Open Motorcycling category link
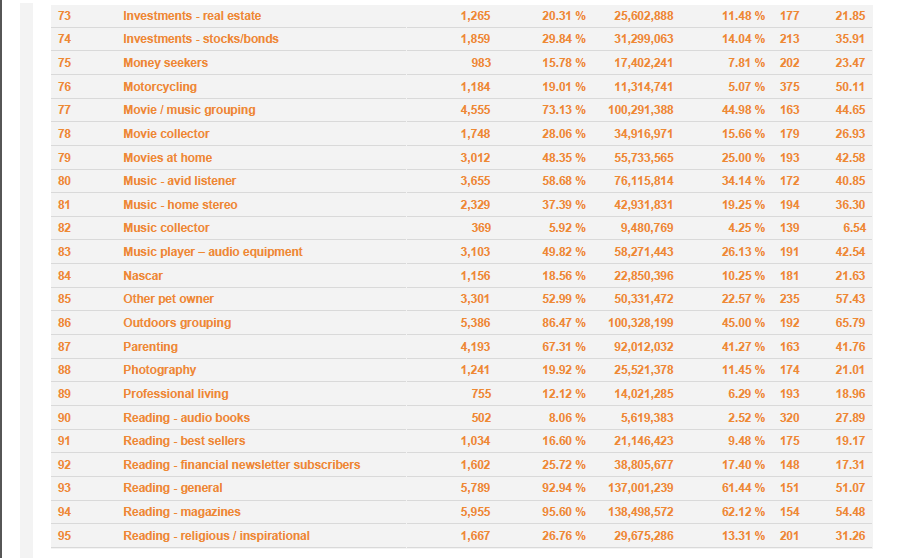The height and width of the screenshot is (558, 904). tap(160, 86)
